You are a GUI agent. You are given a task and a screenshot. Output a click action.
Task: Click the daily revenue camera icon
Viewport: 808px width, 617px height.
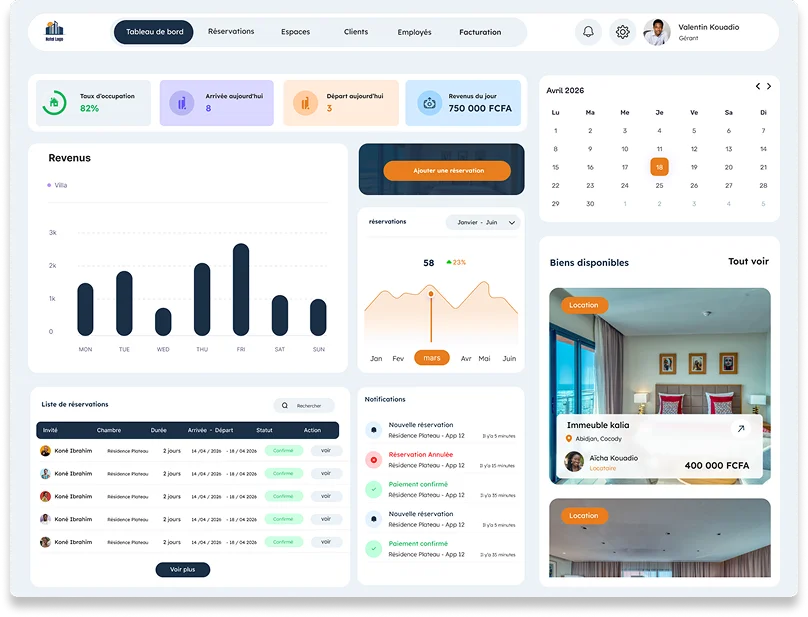(429, 103)
